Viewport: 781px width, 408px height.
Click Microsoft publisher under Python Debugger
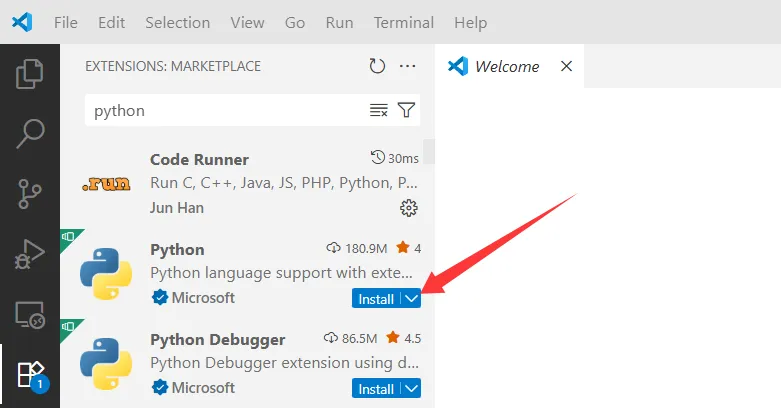tap(203, 387)
